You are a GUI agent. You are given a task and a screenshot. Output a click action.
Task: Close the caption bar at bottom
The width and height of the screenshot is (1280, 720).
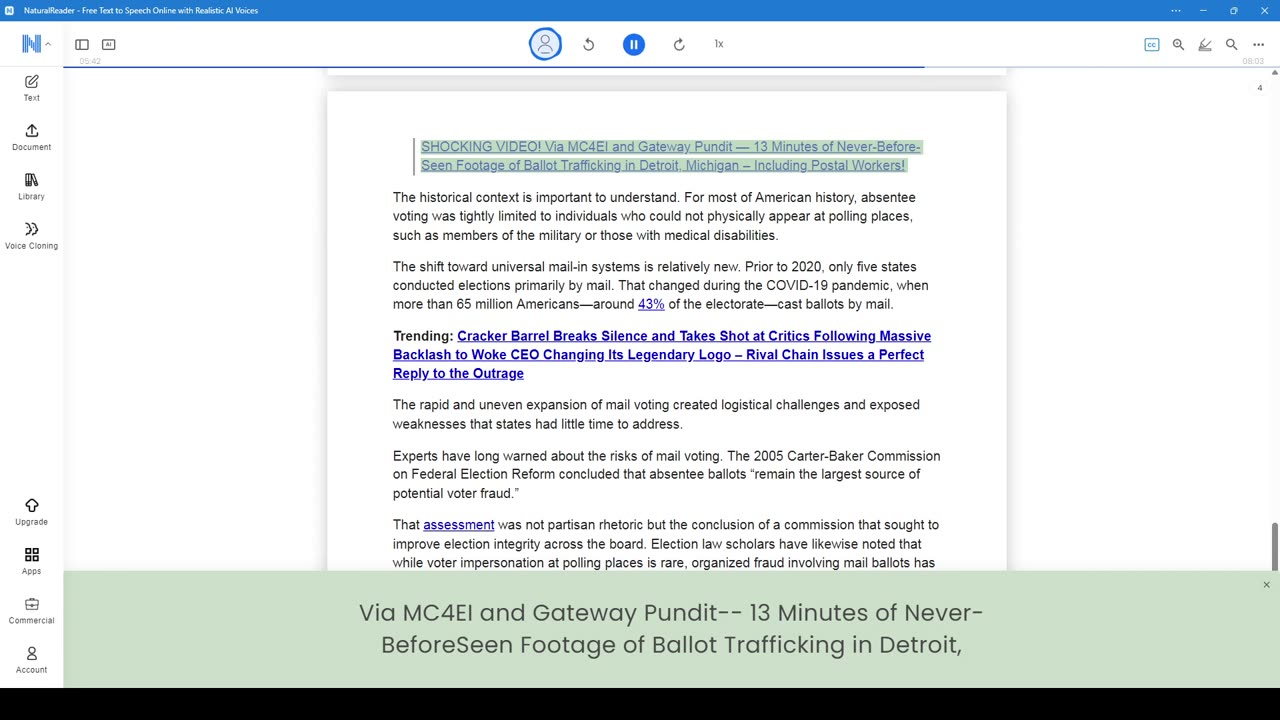pos(1266,585)
